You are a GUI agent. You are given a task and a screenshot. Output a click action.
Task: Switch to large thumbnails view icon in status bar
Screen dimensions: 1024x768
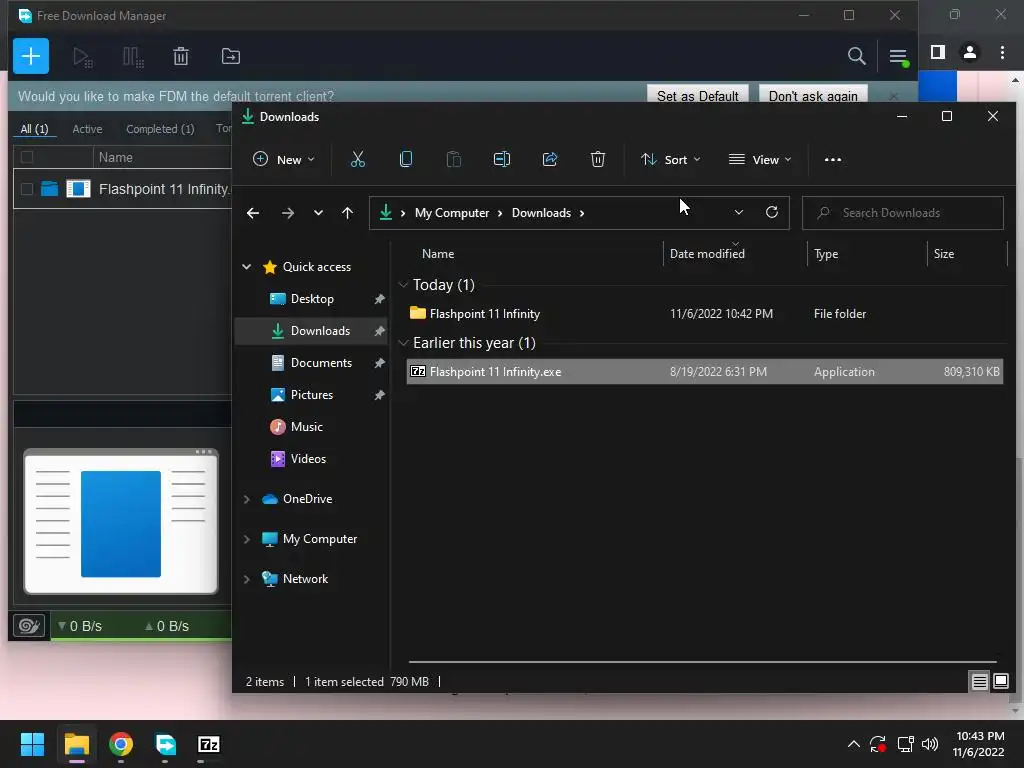[1000, 682]
